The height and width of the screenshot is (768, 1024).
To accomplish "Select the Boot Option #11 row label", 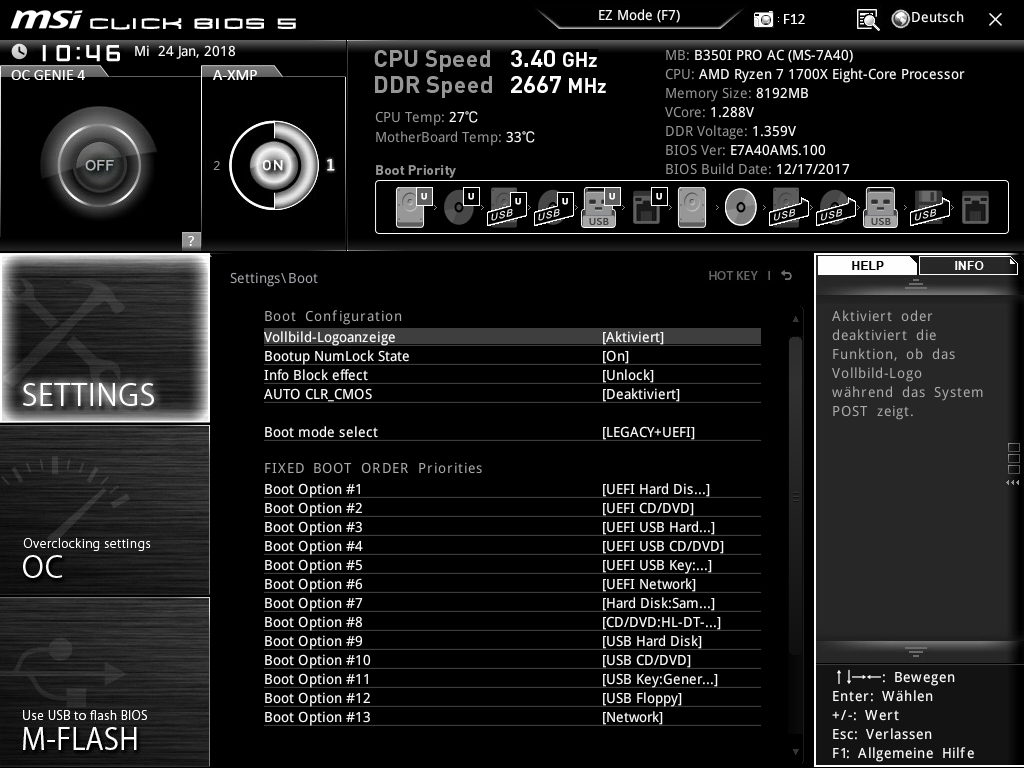I will [317, 679].
